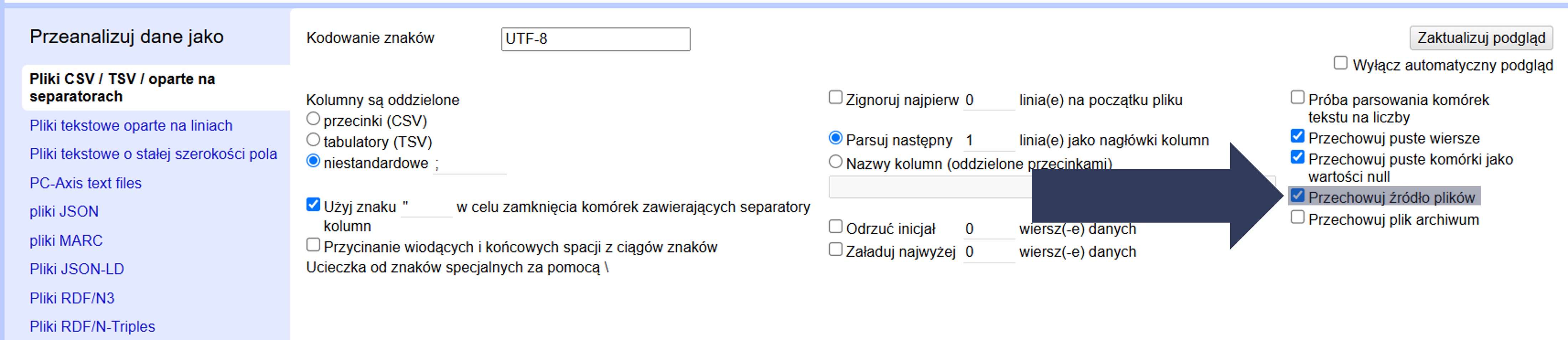This screenshot has height=340, width=1568.
Task: Click the Kodowanie znaków UTF-8 field
Action: [595, 39]
